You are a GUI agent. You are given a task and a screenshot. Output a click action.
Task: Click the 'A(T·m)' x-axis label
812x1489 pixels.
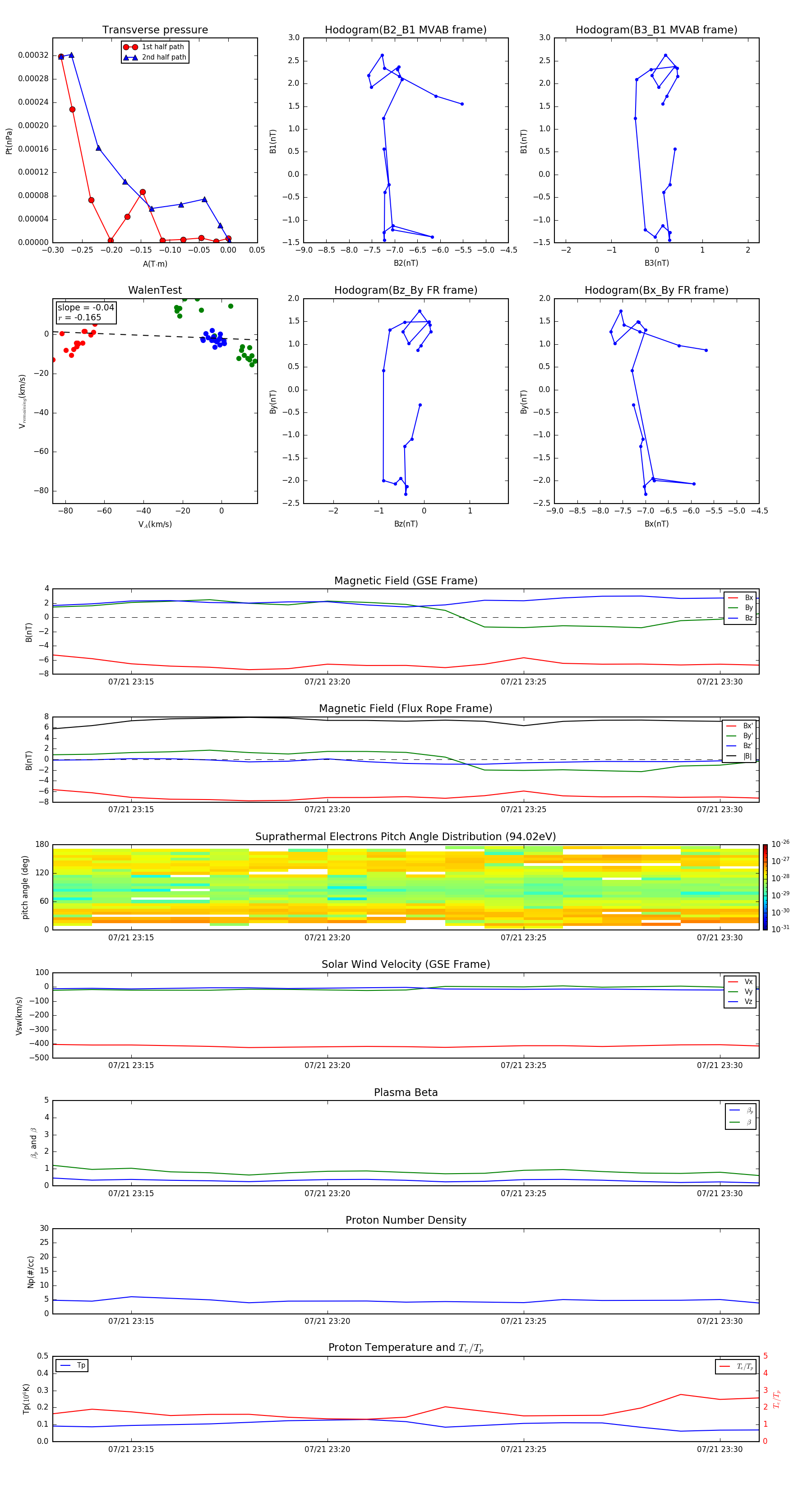(x=155, y=264)
